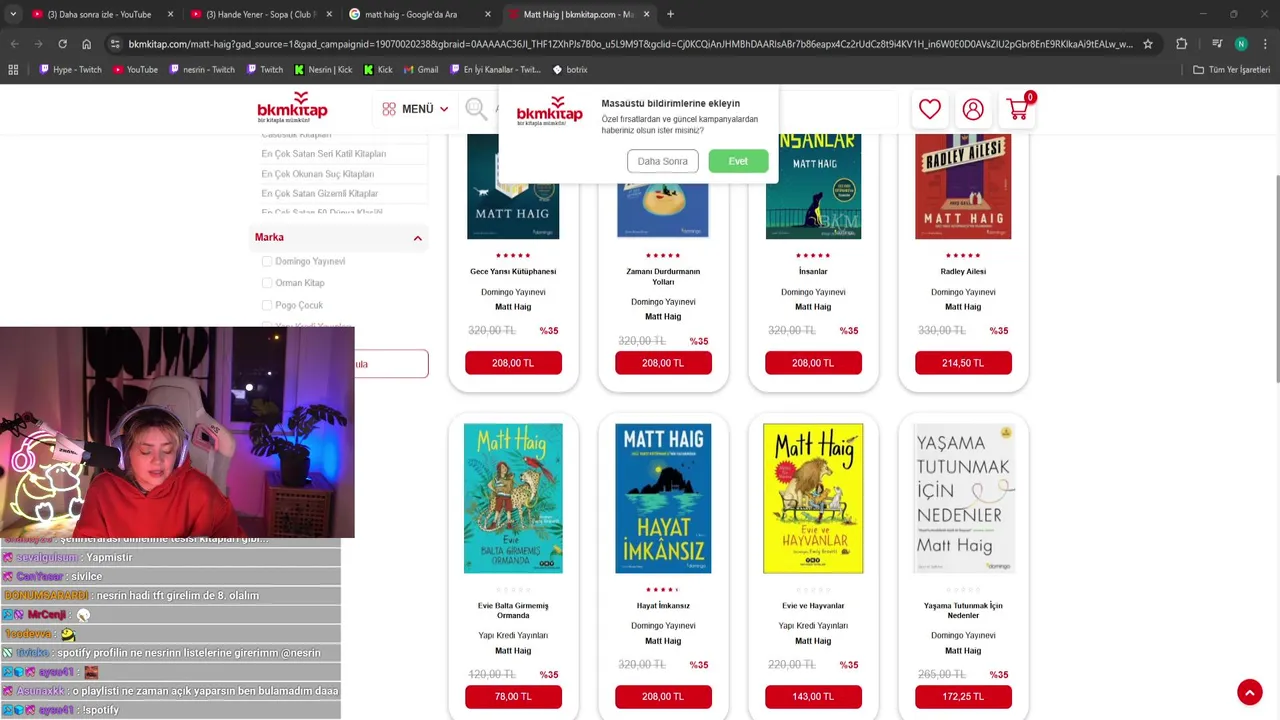The image size is (1280, 720).
Task: Open the Chrome profile avatar
Action: [1241, 44]
